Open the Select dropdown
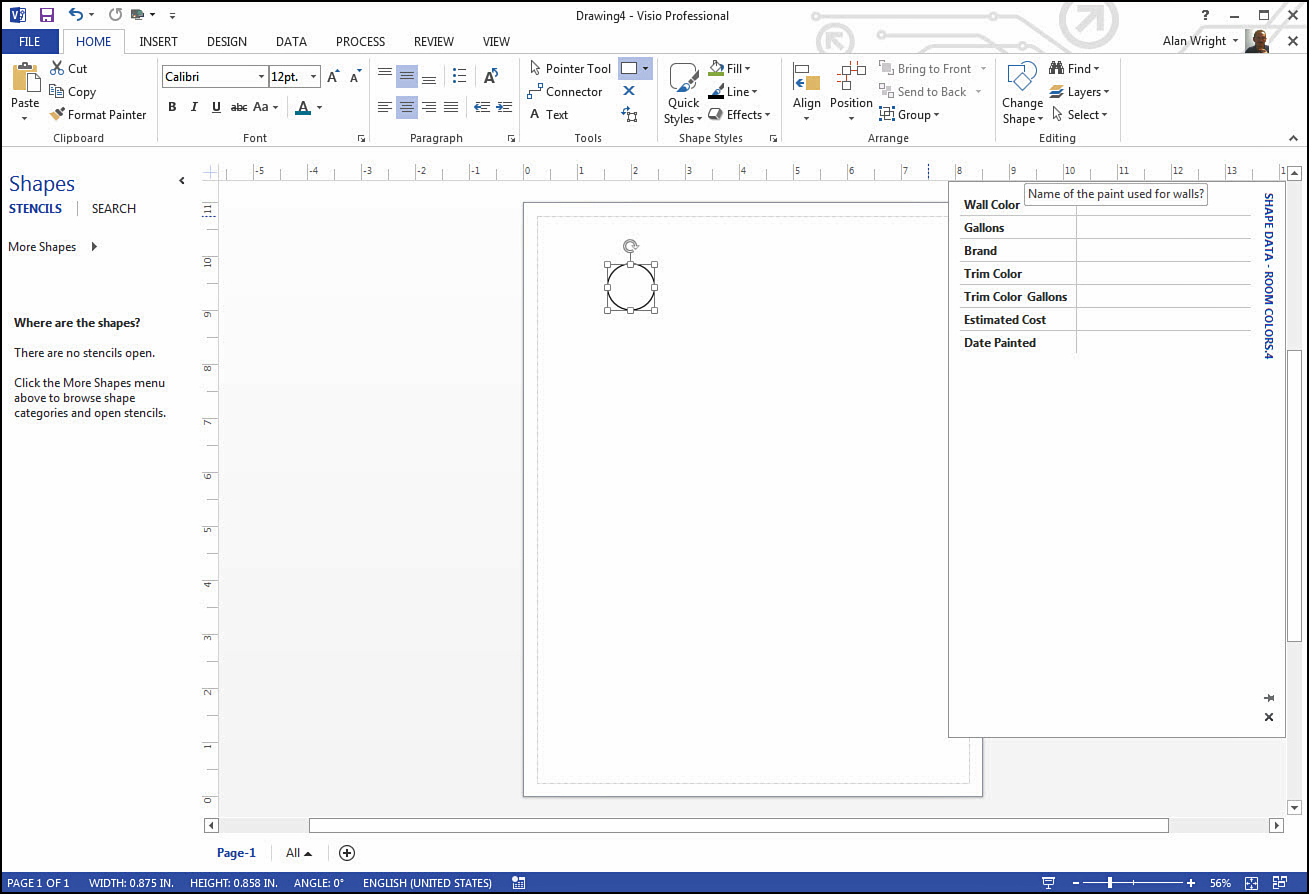Viewport: 1309px width, 894px height. pyautogui.click(x=1079, y=115)
